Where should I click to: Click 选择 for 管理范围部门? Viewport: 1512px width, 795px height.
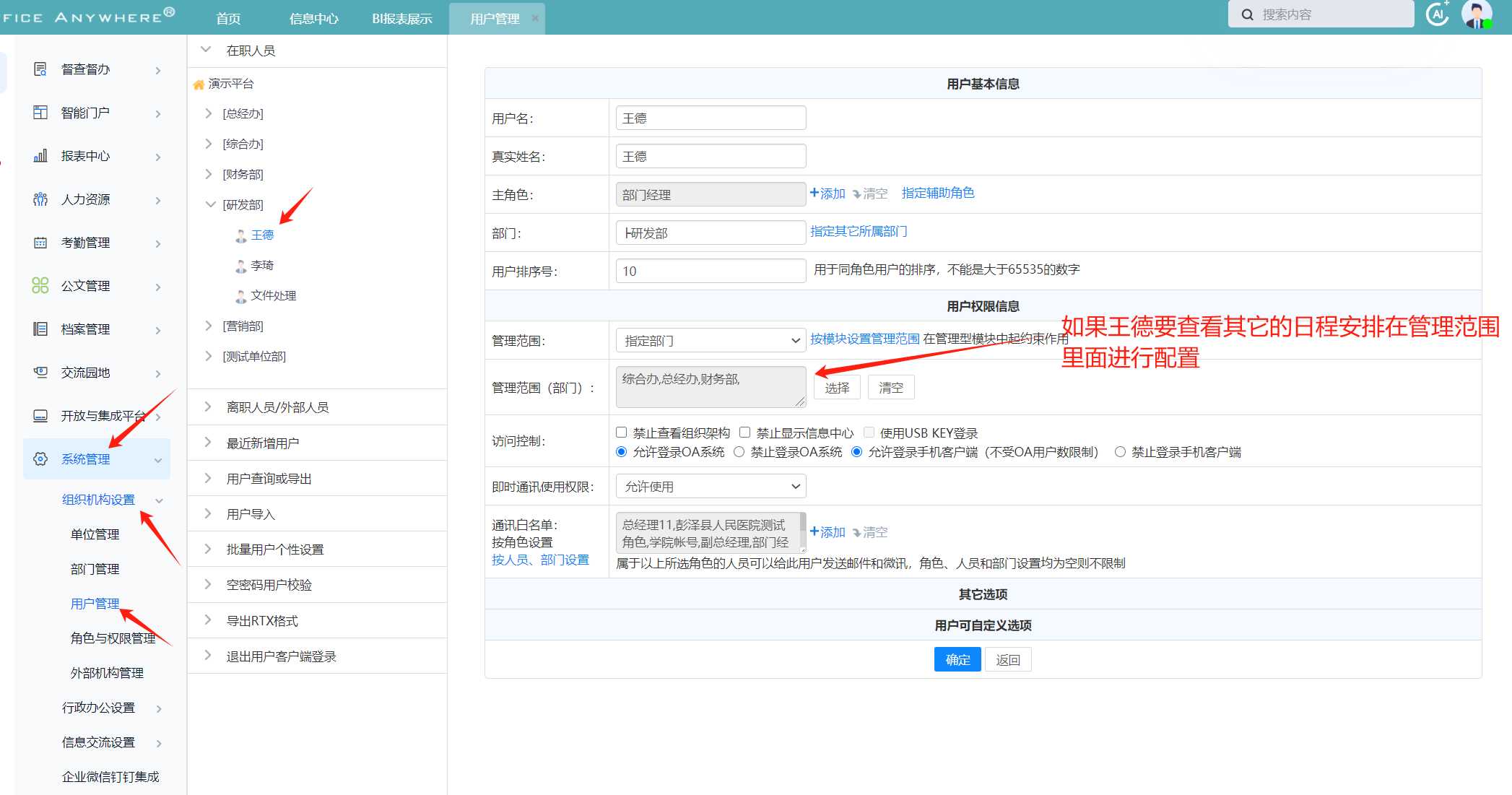[x=838, y=387]
